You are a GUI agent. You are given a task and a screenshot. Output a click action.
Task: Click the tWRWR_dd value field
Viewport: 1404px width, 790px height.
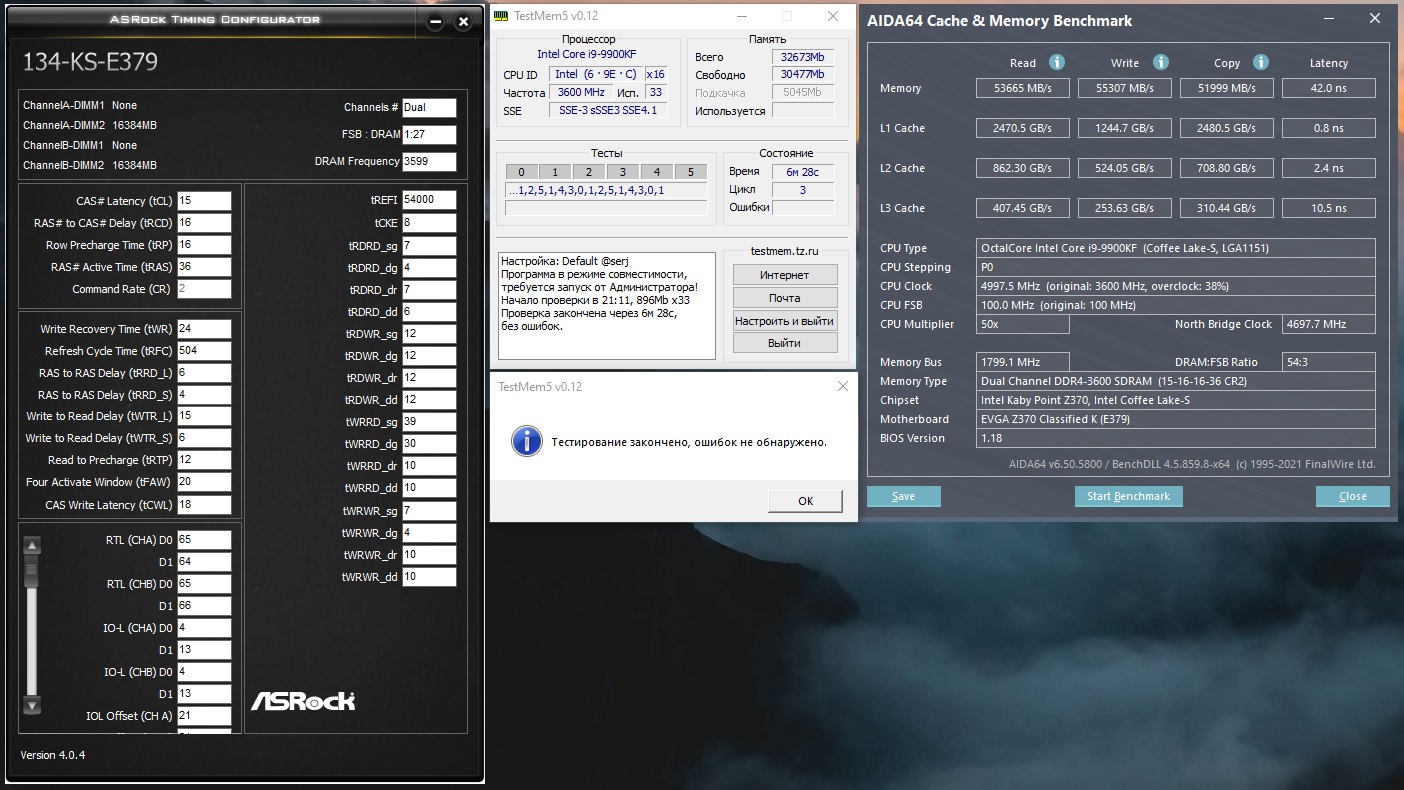[x=429, y=577]
